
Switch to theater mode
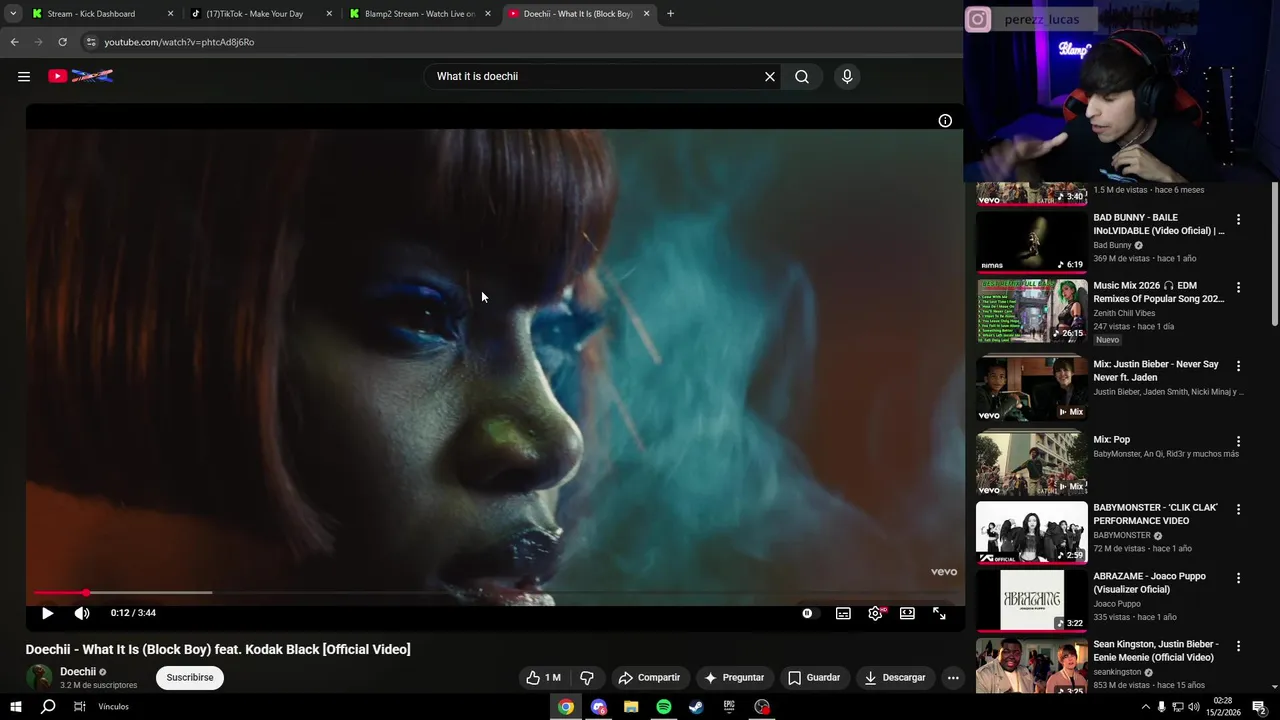click(907, 613)
